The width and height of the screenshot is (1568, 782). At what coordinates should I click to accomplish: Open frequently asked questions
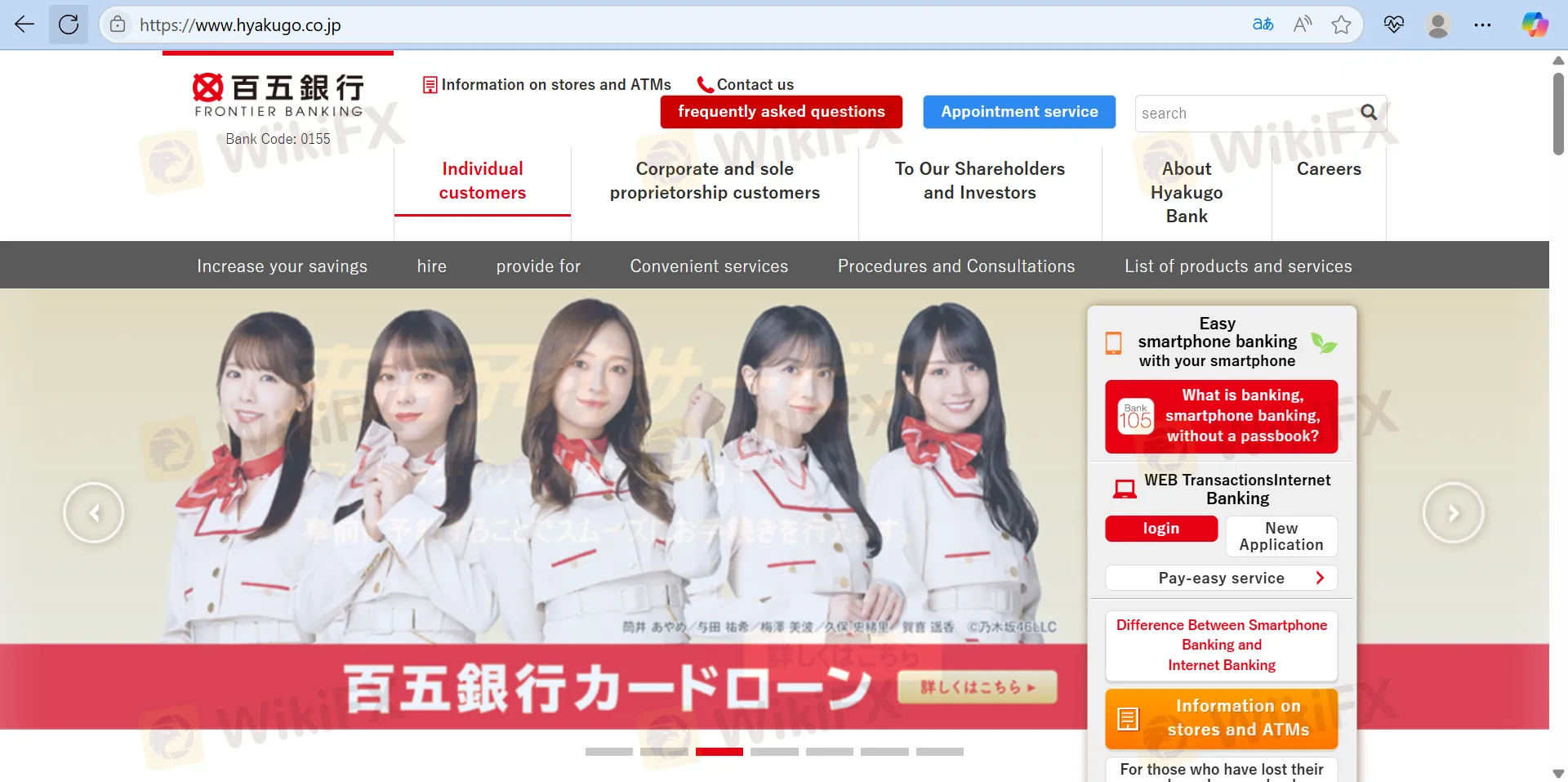tap(782, 112)
